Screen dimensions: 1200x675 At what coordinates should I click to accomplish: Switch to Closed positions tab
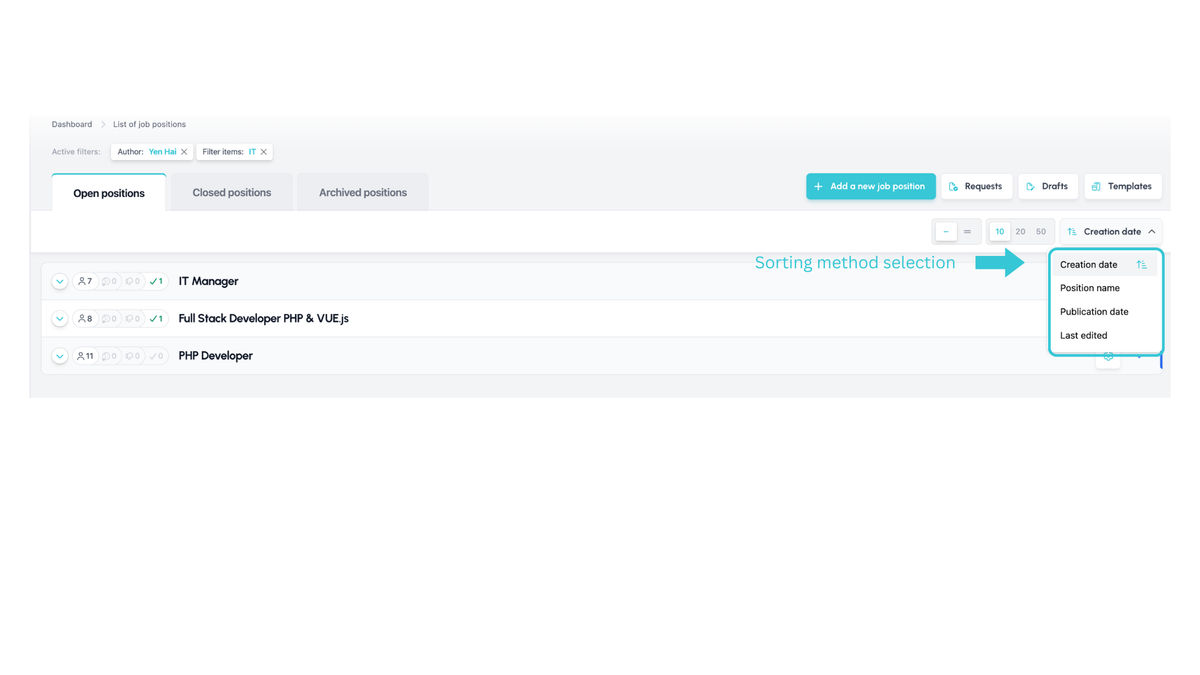(232, 193)
